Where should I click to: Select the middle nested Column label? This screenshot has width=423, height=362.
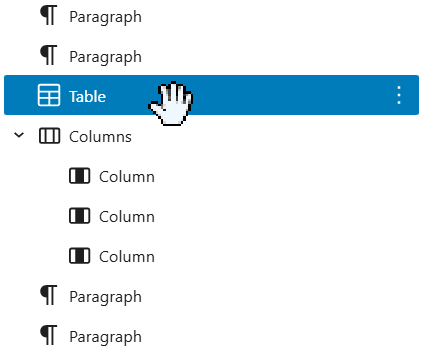(x=127, y=217)
